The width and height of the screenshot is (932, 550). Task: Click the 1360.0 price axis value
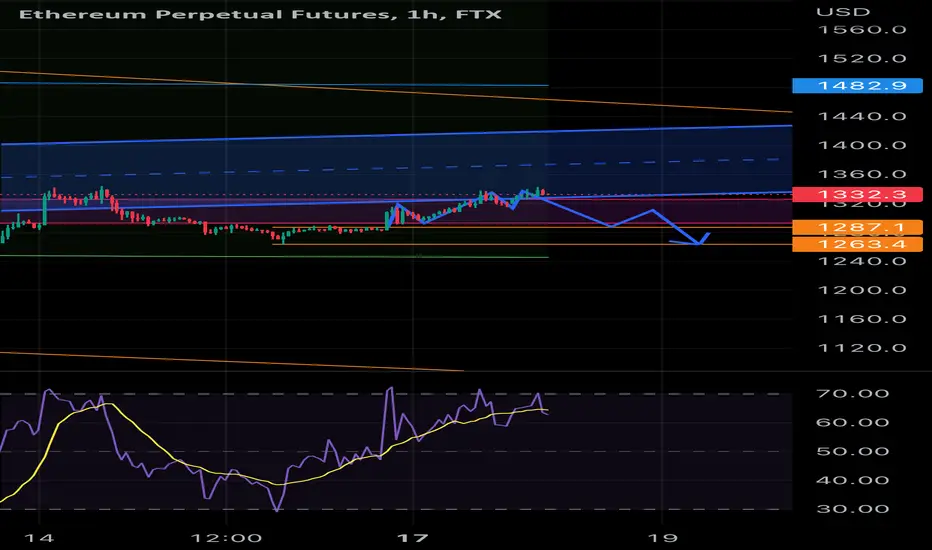(x=862, y=174)
